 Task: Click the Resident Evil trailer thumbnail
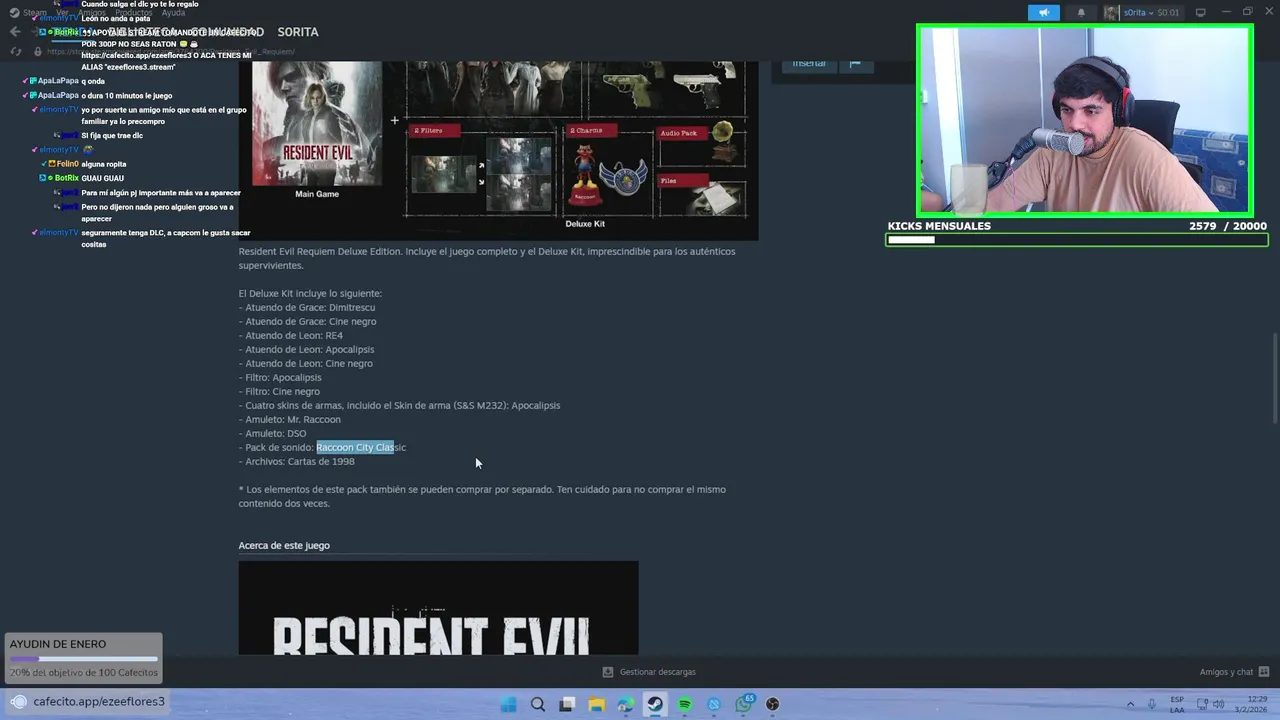[438, 608]
